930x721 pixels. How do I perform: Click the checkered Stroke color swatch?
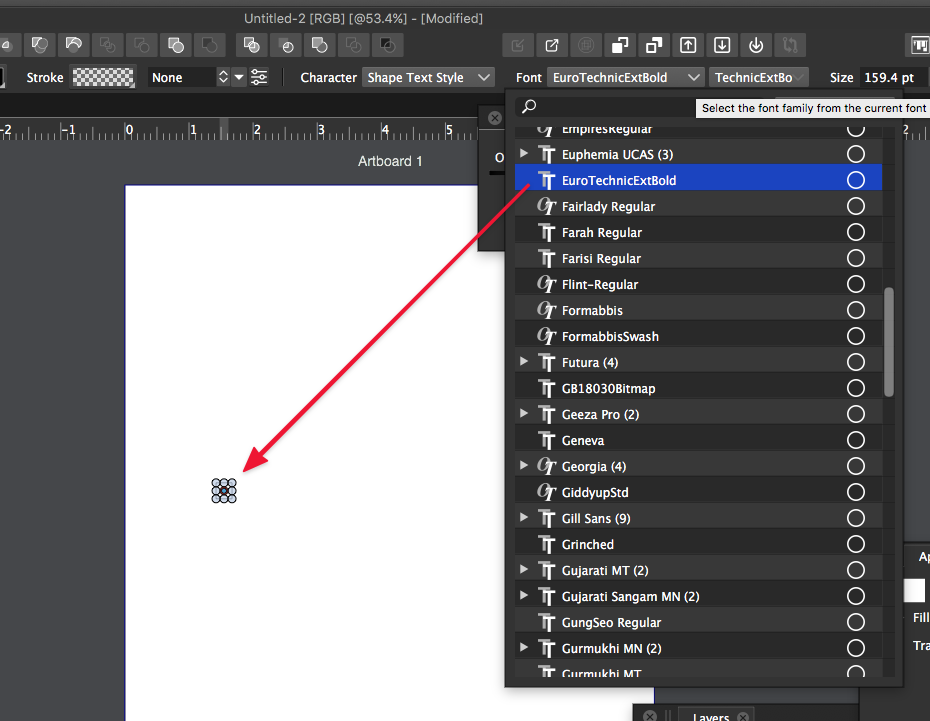(x=103, y=77)
